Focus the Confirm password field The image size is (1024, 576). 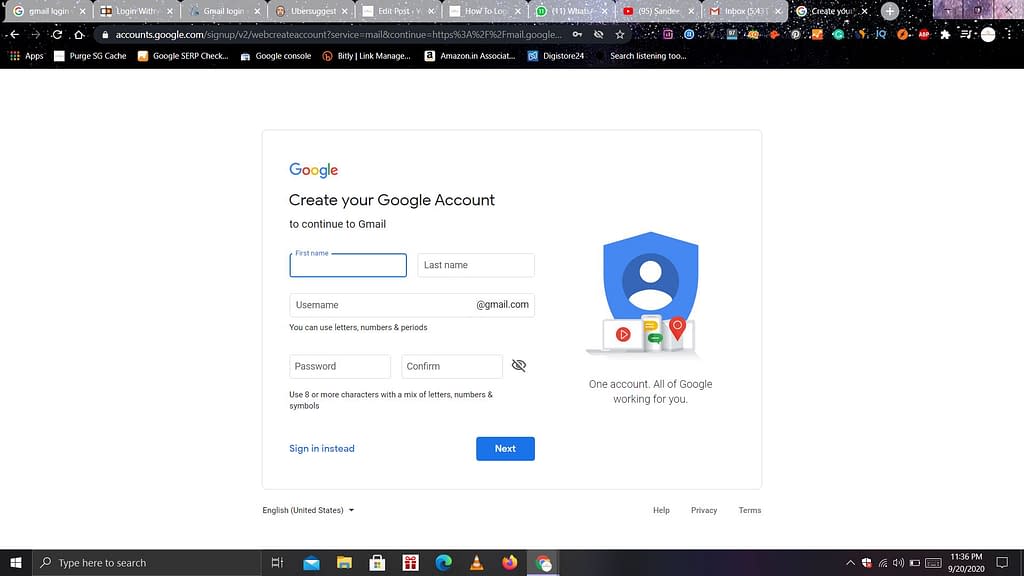[x=452, y=366]
